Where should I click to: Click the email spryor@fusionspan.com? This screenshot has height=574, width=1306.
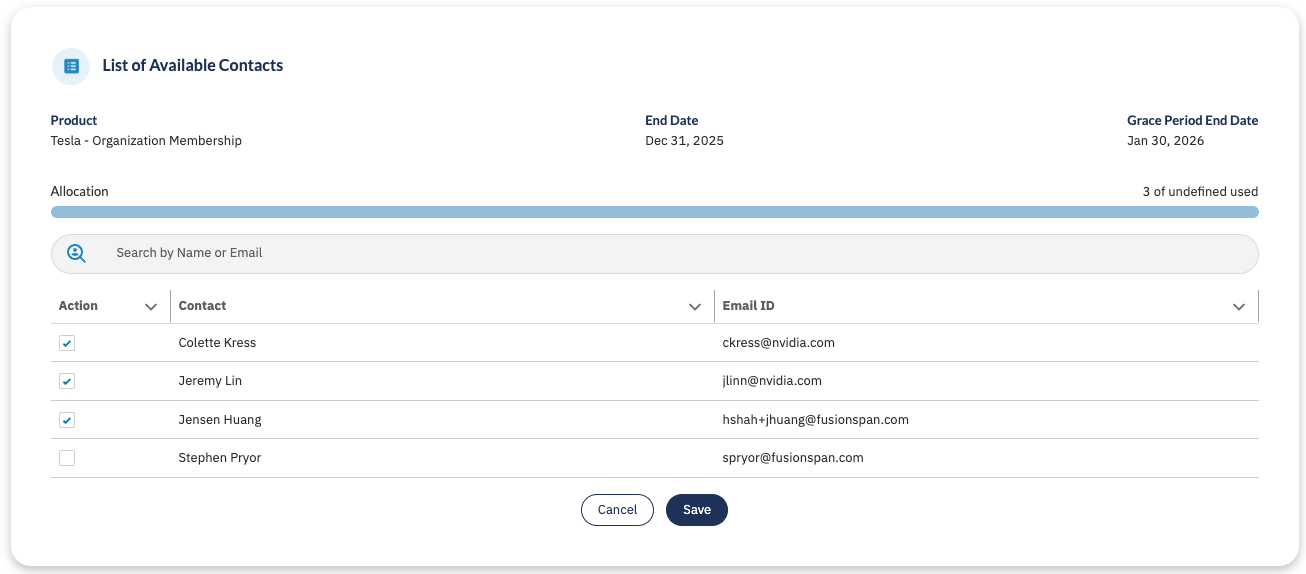(x=793, y=458)
